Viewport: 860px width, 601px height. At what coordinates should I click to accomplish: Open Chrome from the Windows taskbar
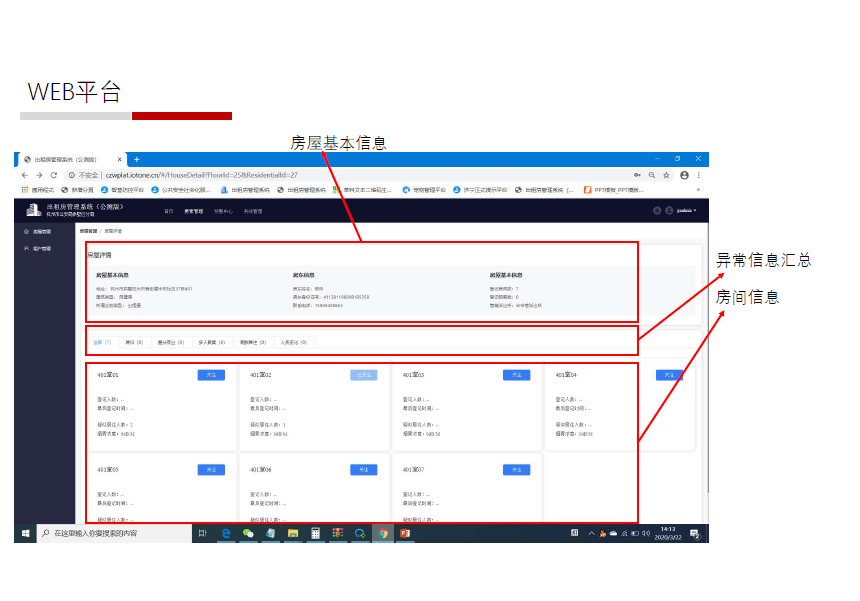[382, 534]
